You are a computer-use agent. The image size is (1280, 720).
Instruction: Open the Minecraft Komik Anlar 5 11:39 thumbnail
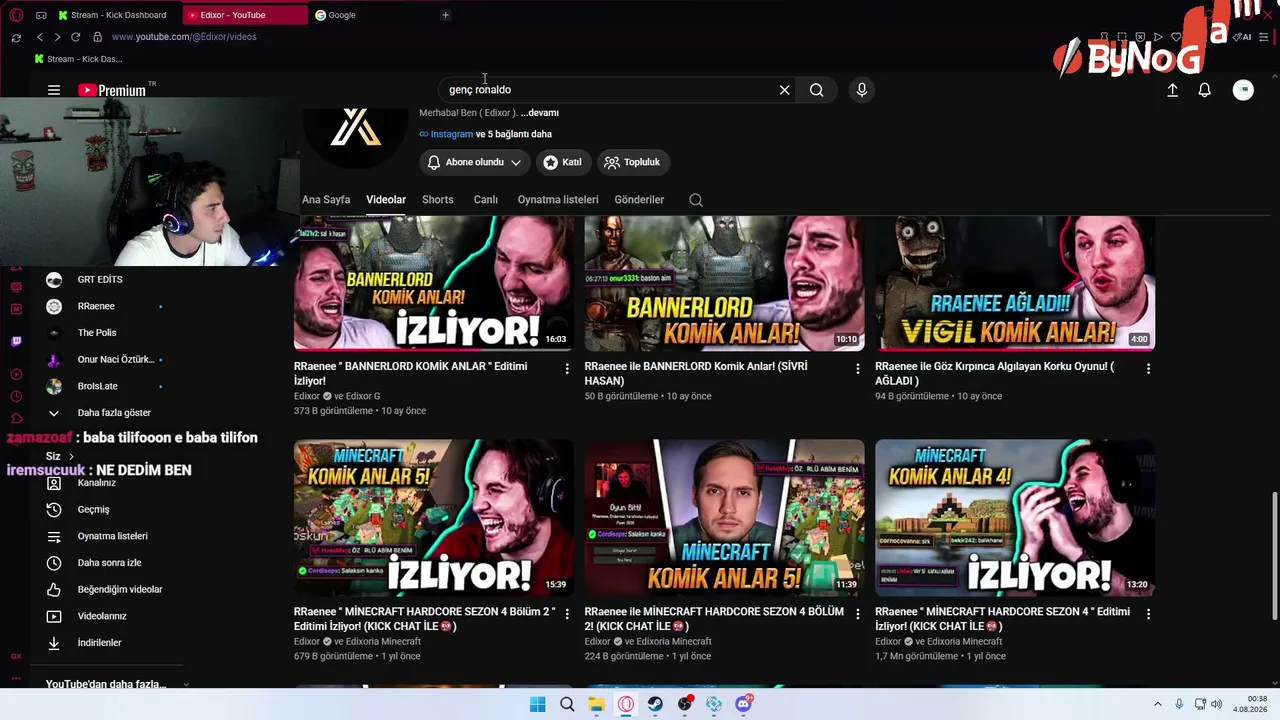pyautogui.click(x=724, y=518)
